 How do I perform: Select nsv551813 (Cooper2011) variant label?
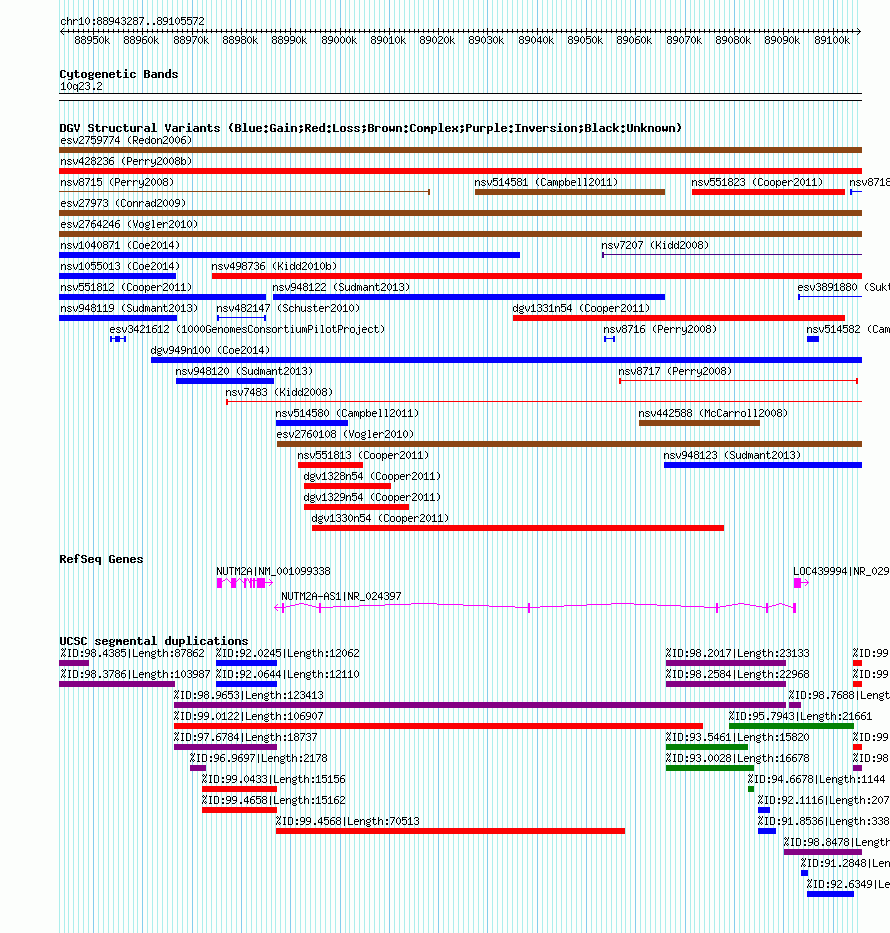(x=363, y=455)
